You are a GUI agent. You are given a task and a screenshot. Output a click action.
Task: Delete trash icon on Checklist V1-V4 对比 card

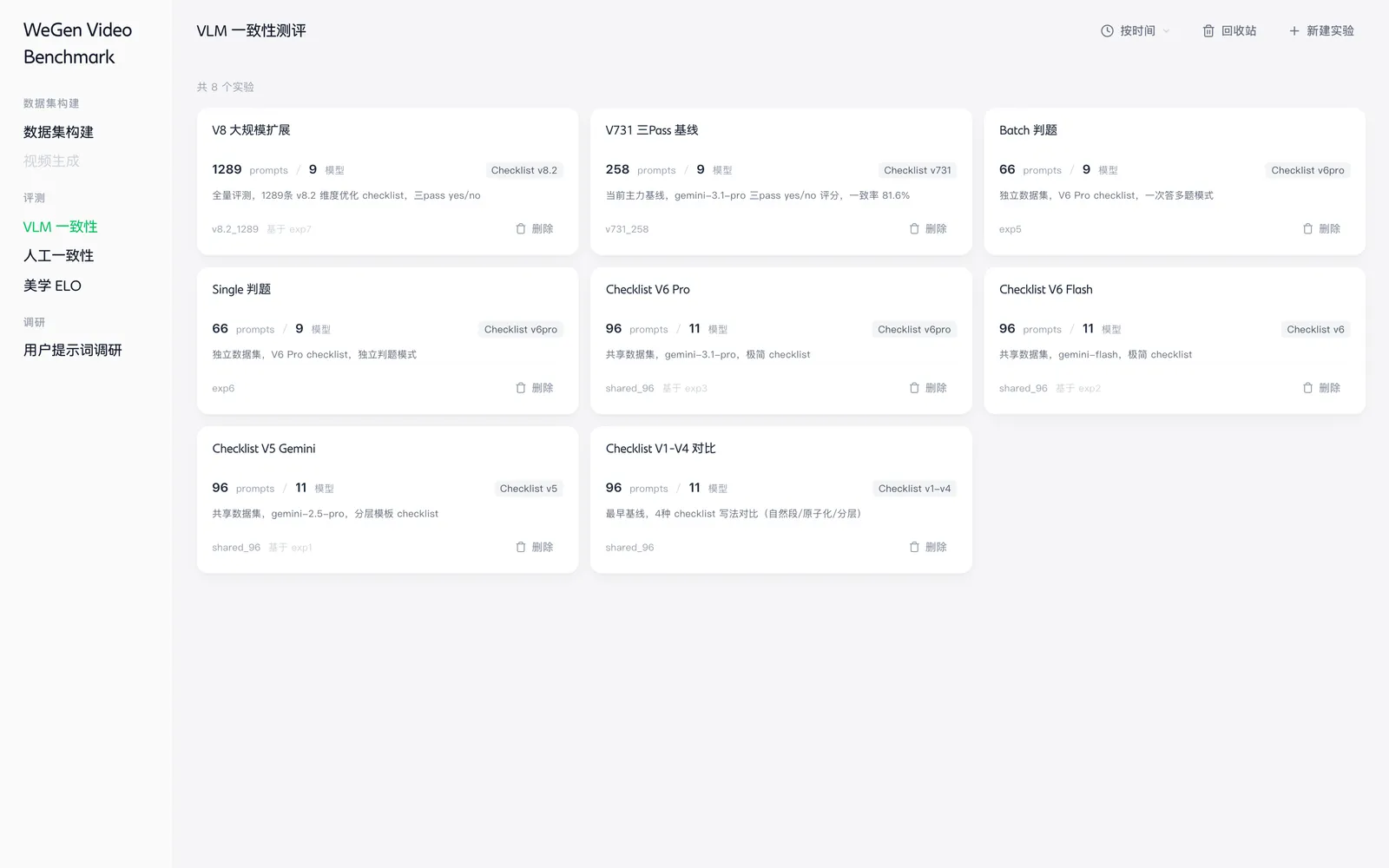point(914,547)
